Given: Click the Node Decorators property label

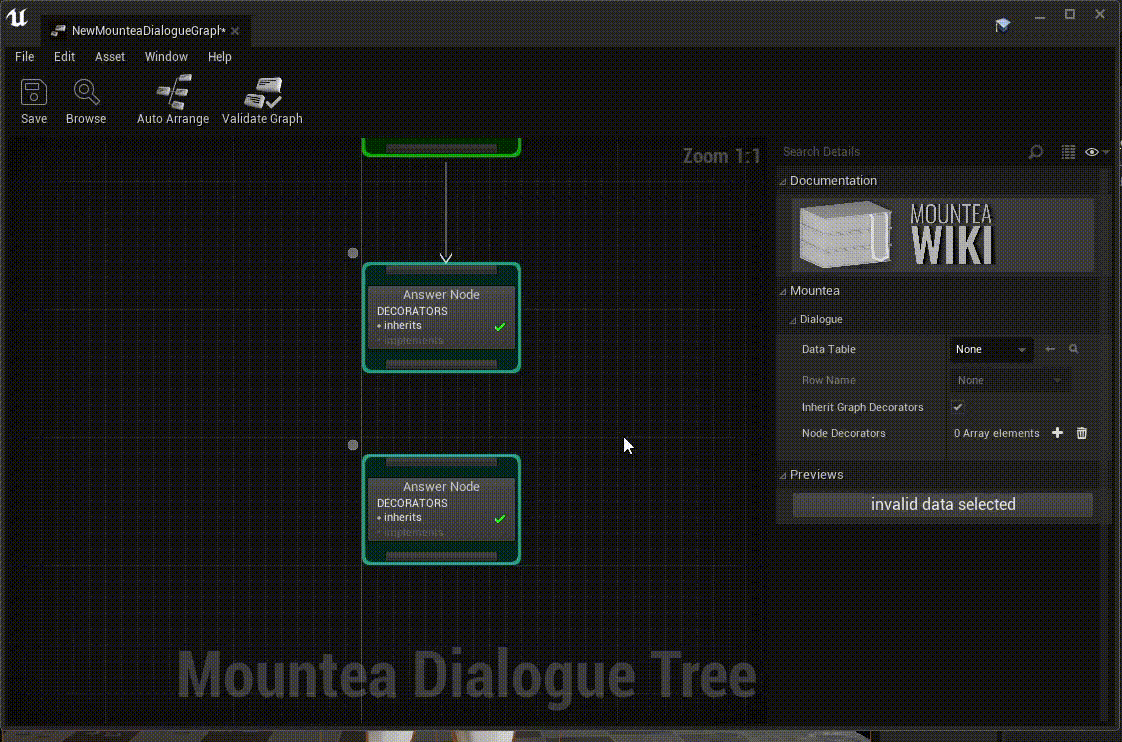Looking at the screenshot, I should coord(844,433).
